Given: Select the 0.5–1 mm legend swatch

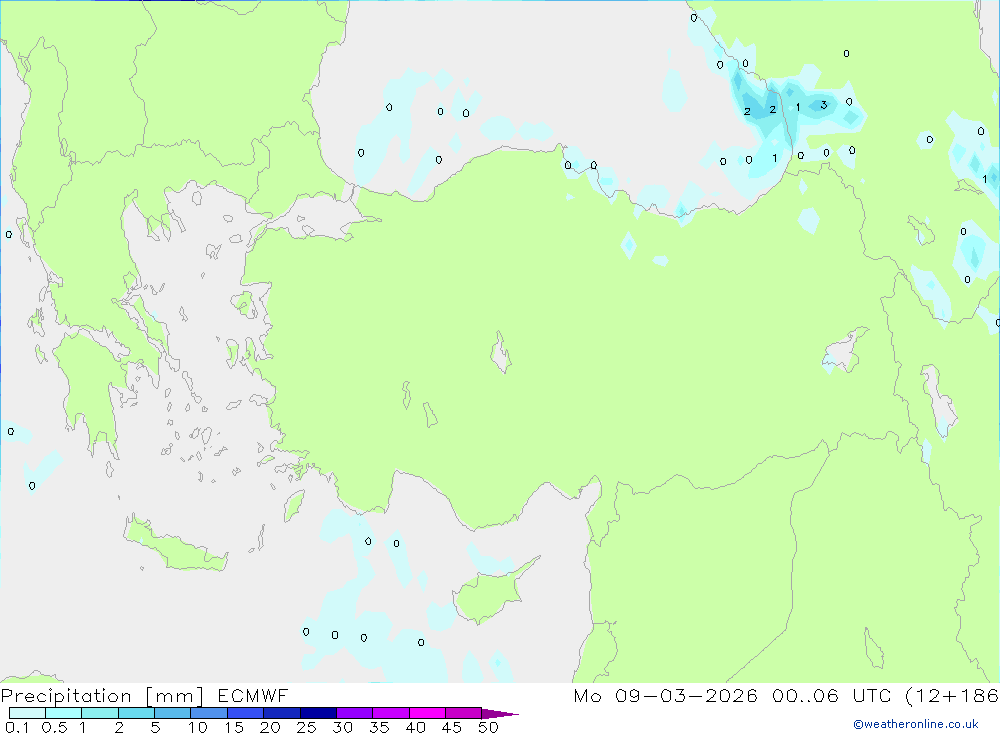Looking at the screenshot, I should point(64,713).
